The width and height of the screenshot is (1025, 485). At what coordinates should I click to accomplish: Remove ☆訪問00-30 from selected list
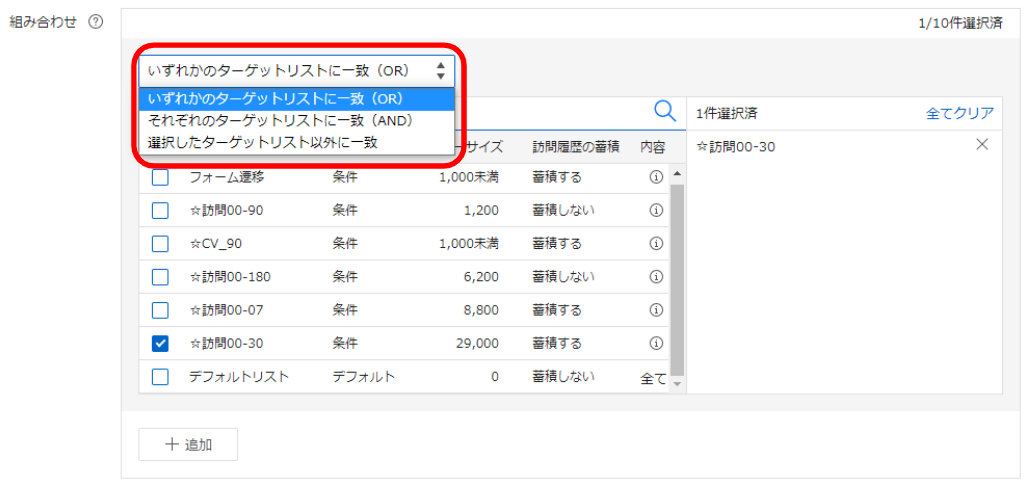tap(981, 145)
